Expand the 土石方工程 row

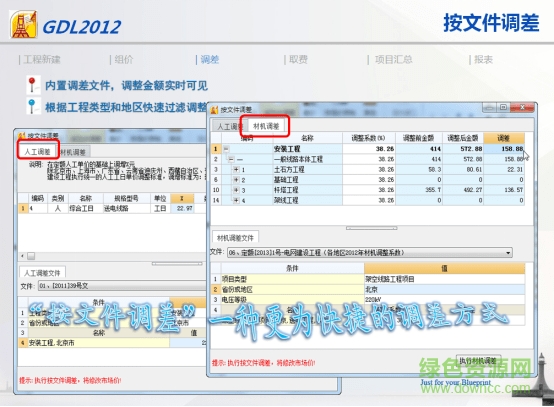[x=236, y=170]
